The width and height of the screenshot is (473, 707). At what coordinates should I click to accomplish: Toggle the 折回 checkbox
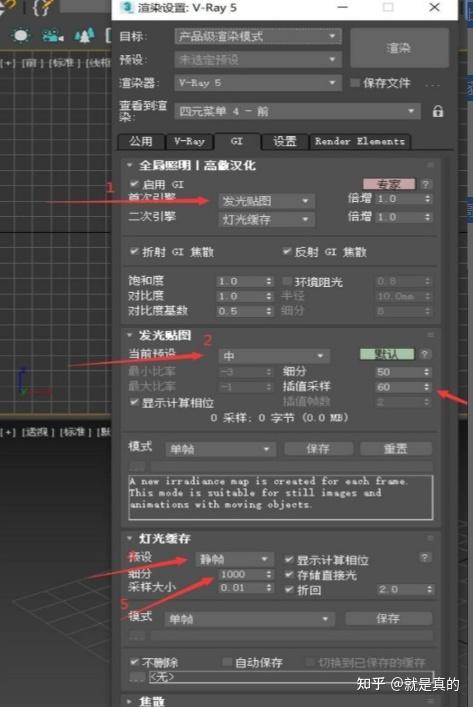pyautogui.click(x=289, y=589)
